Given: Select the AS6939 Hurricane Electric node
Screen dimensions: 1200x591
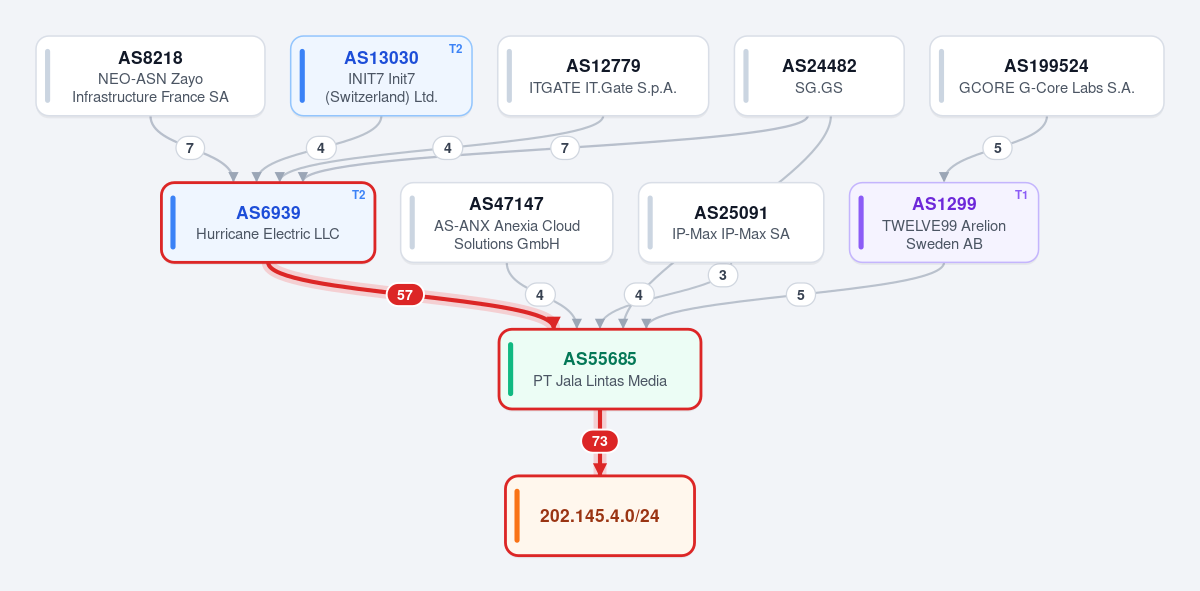Looking at the screenshot, I should (268, 223).
